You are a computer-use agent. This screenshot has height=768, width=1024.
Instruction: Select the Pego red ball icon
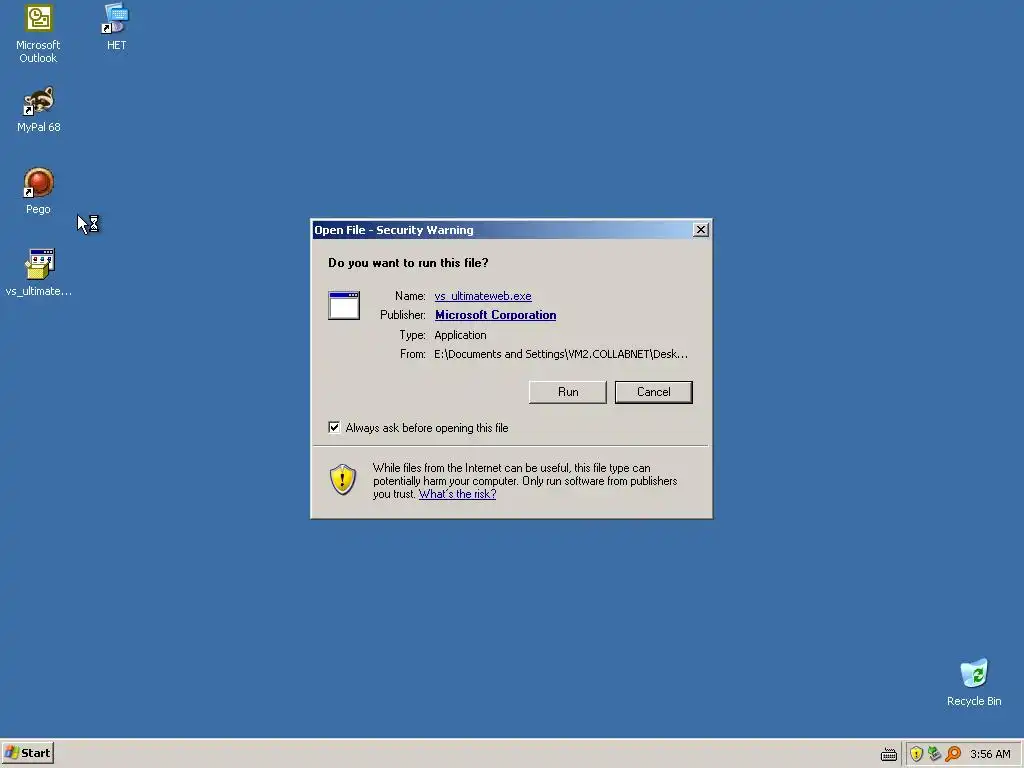[39, 183]
